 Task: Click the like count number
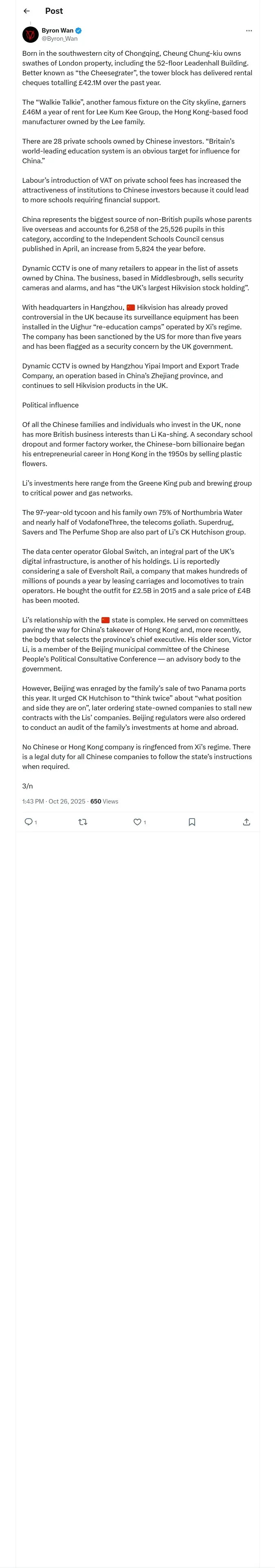click(145, 822)
